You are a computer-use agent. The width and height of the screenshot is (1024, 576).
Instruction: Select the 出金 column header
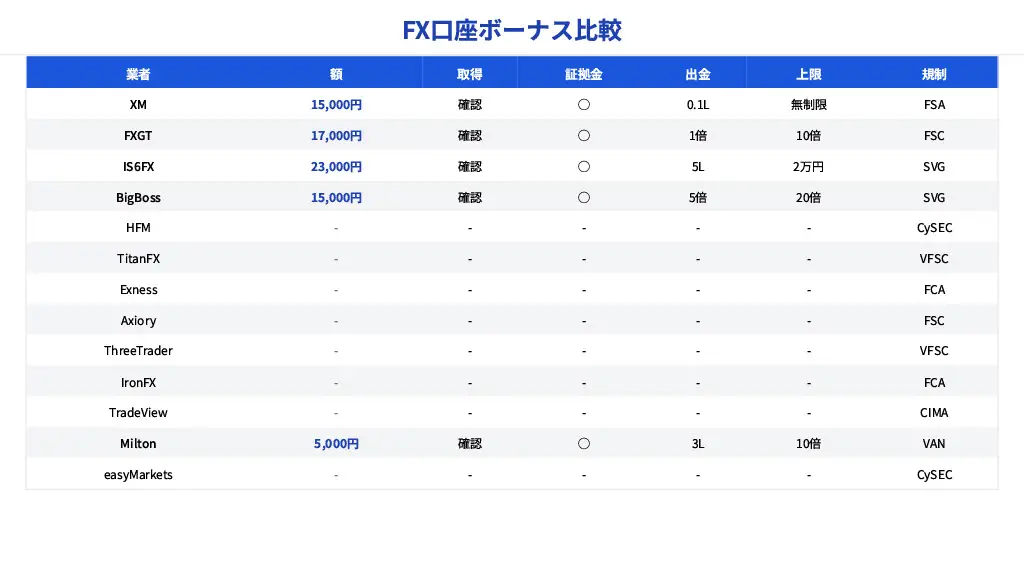click(698, 74)
